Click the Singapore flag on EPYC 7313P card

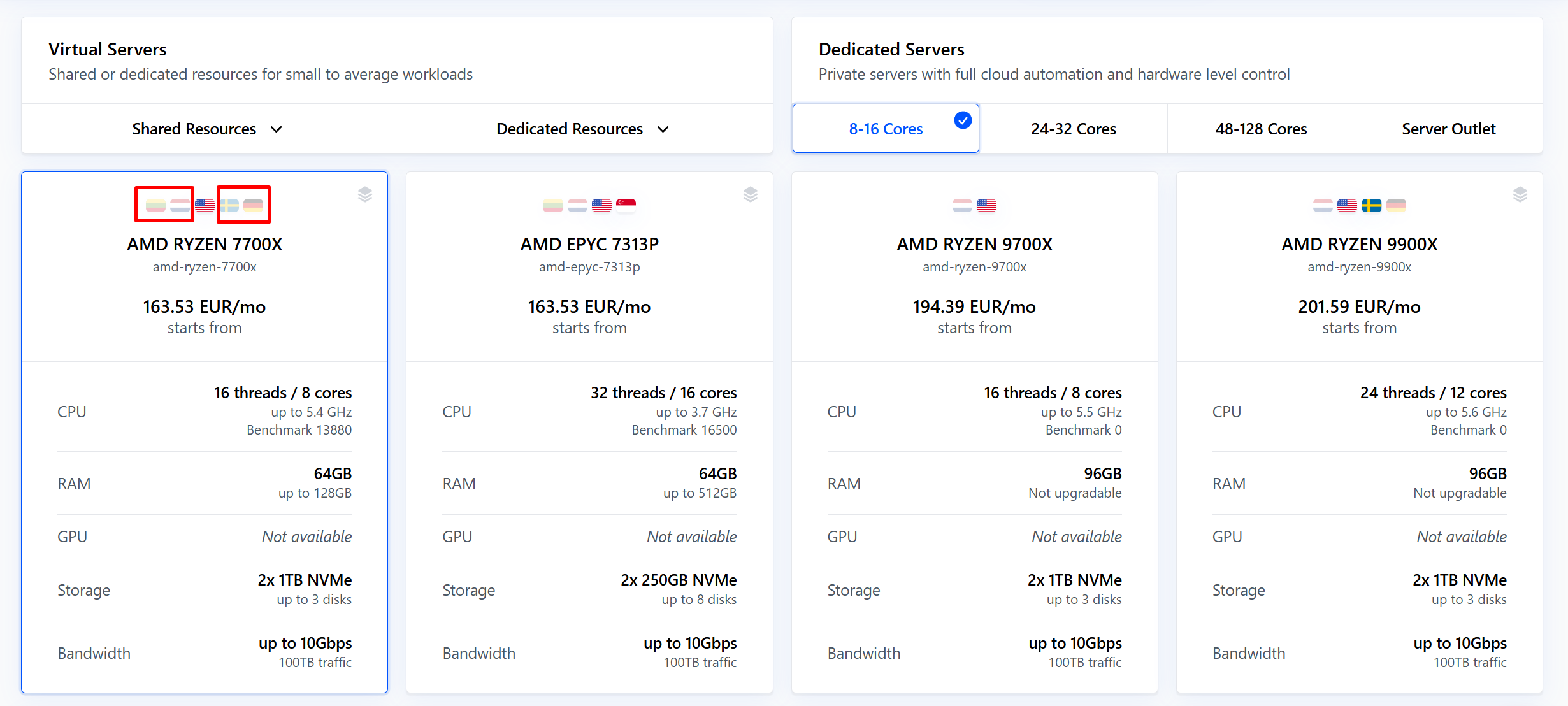pyautogui.click(x=626, y=205)
